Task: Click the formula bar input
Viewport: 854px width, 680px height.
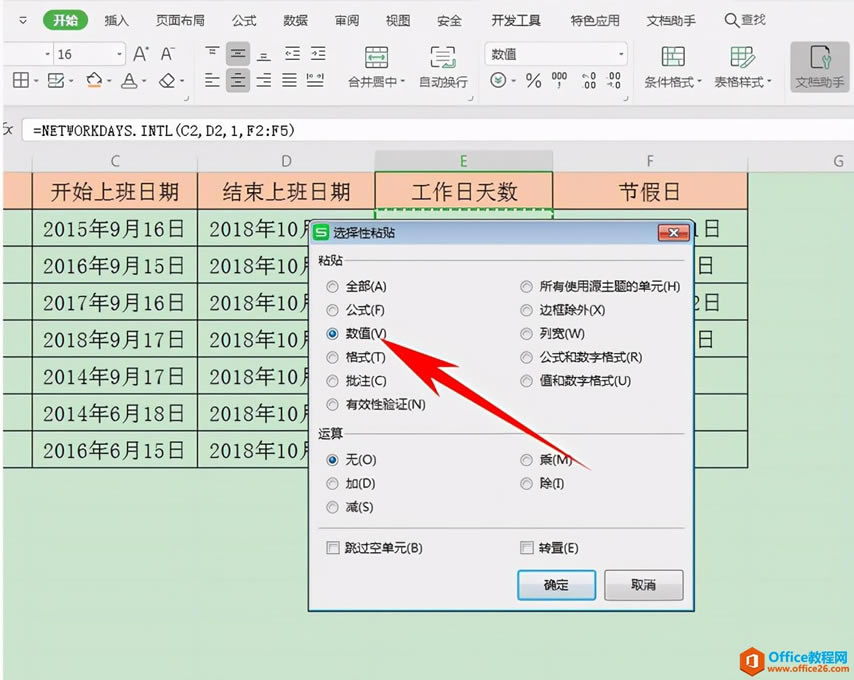Action: pos(436,131)
